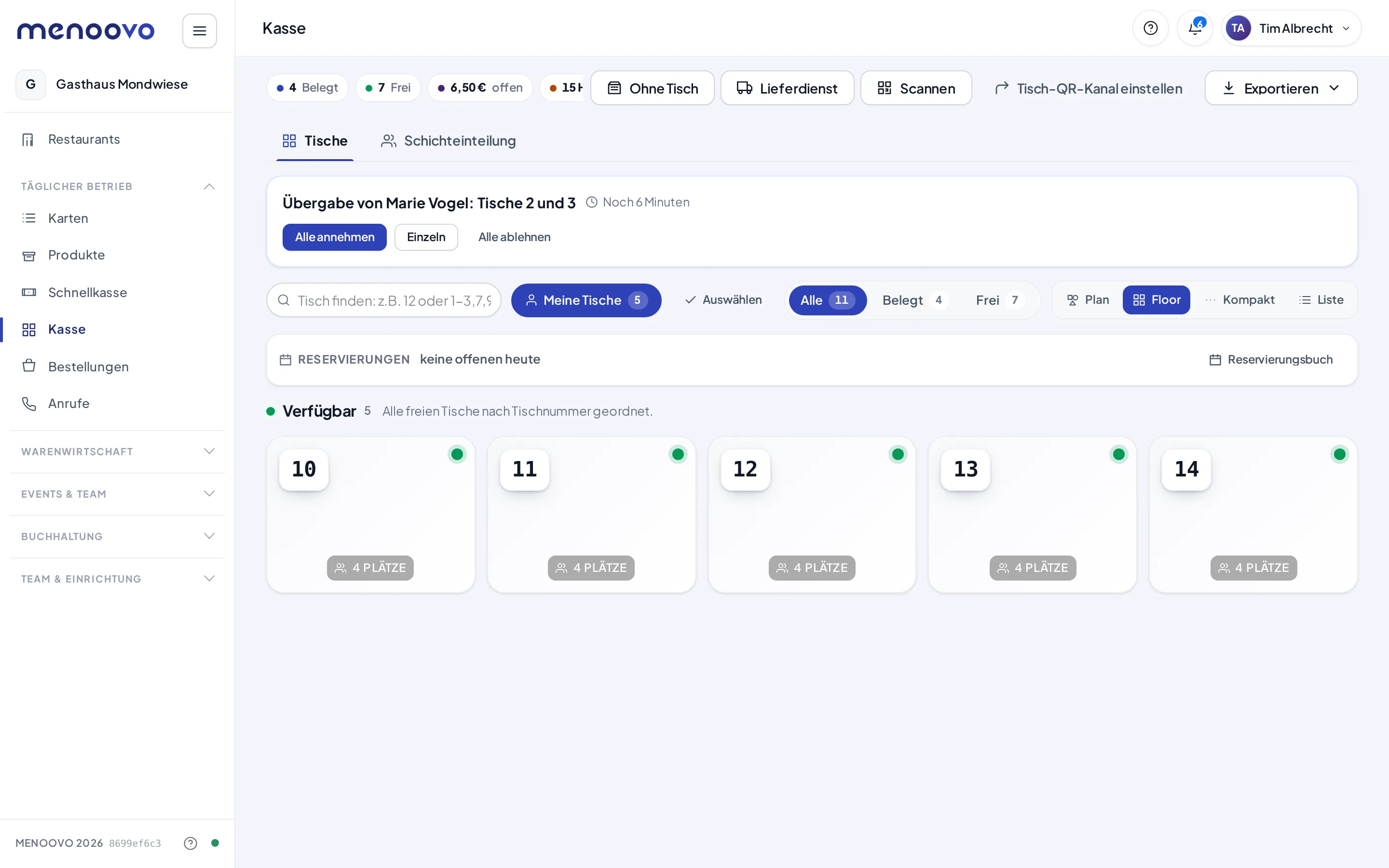Click the footer help icon near version
This screenshot has width=1389, height=868.
(190, 843)
